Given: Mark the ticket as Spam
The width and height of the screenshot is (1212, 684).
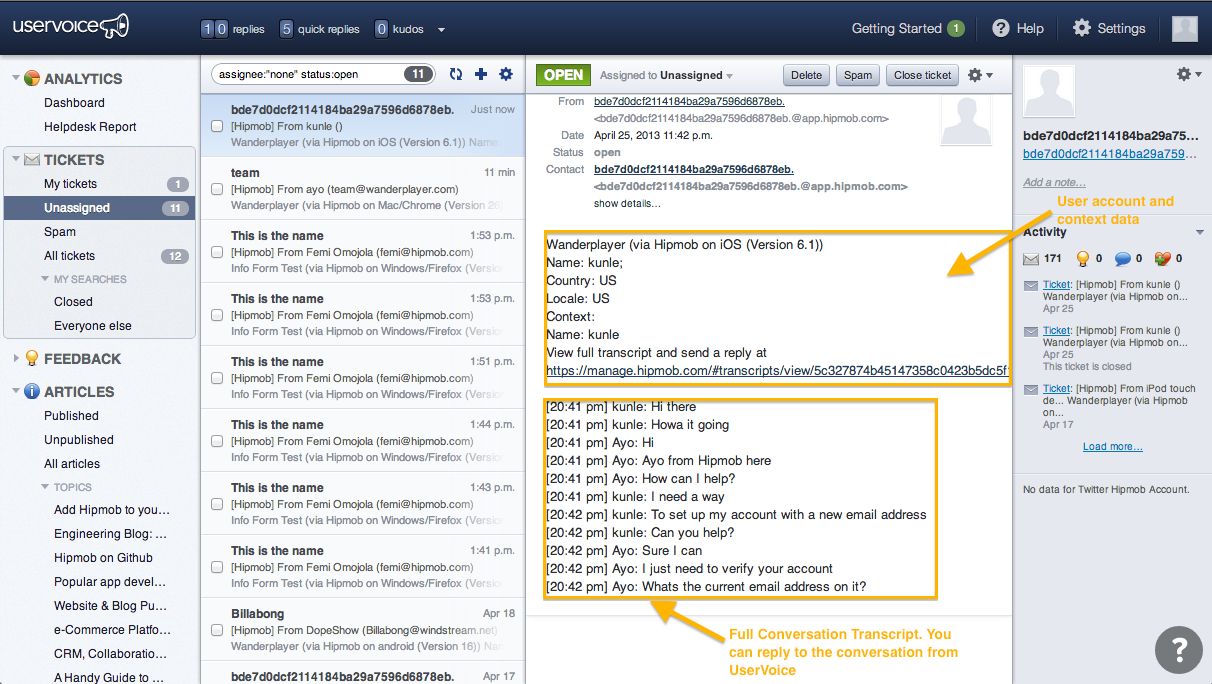Looking at the screenshot, I should pyautogui.click(x=858, y=75).
